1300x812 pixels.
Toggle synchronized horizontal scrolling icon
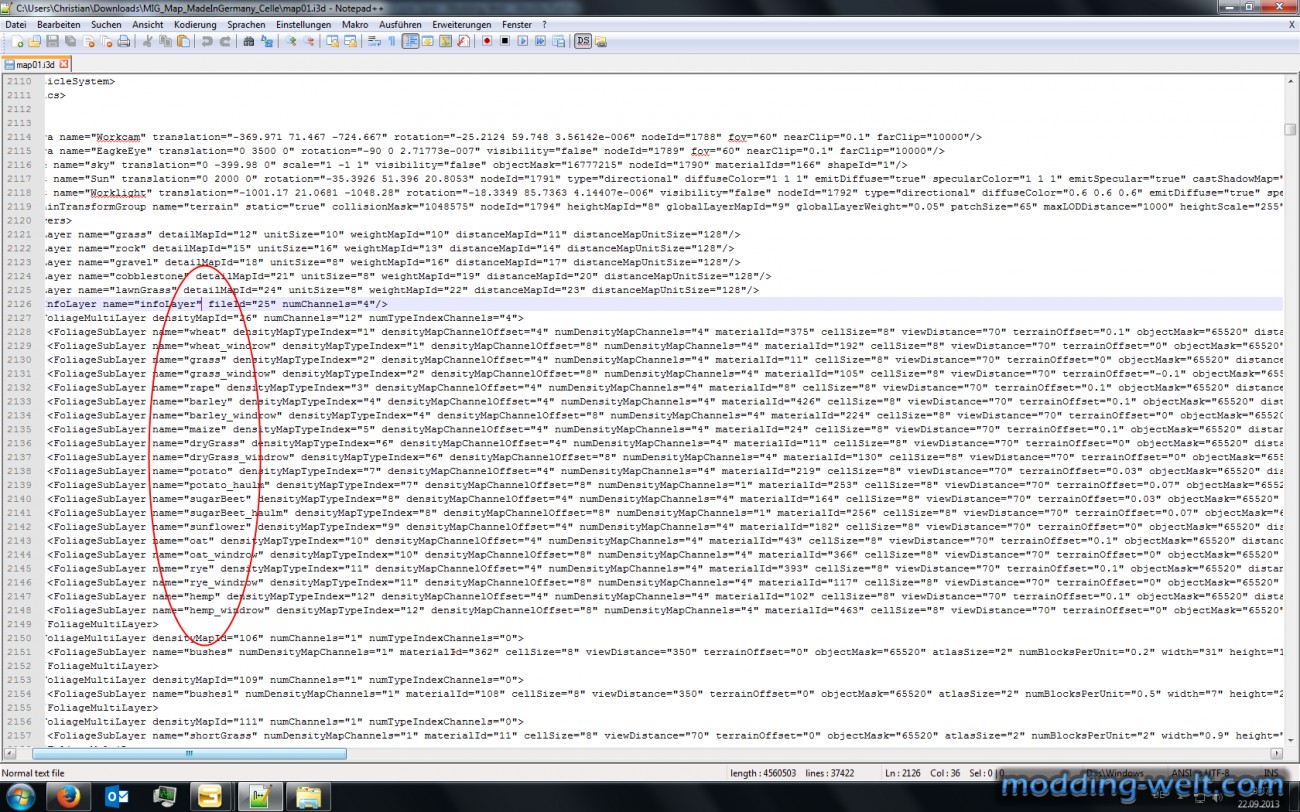click(350, 42)
